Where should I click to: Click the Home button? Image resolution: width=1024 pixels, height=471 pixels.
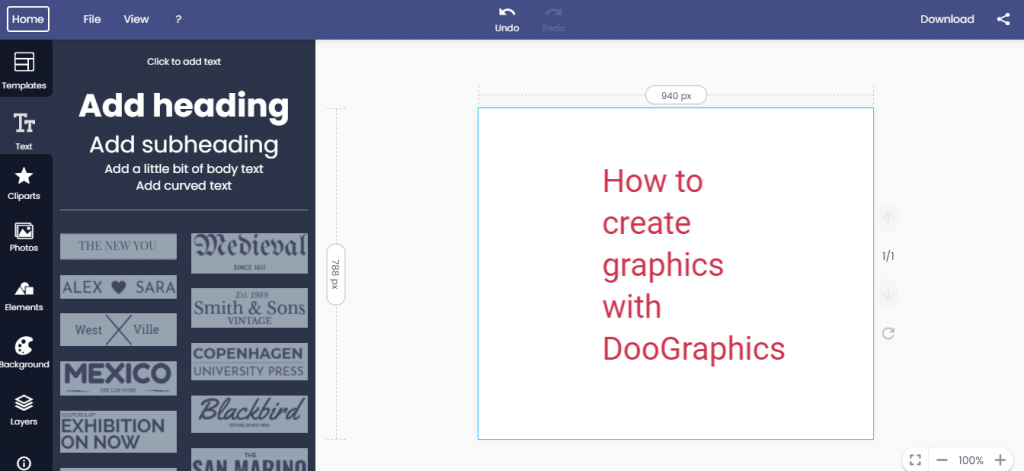(x=28, y=19)
